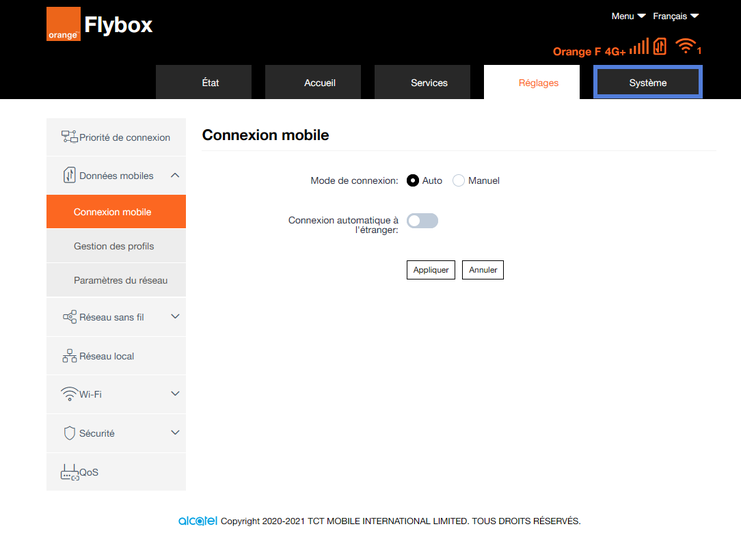Switch to the Accueil tab

[313, 82]
